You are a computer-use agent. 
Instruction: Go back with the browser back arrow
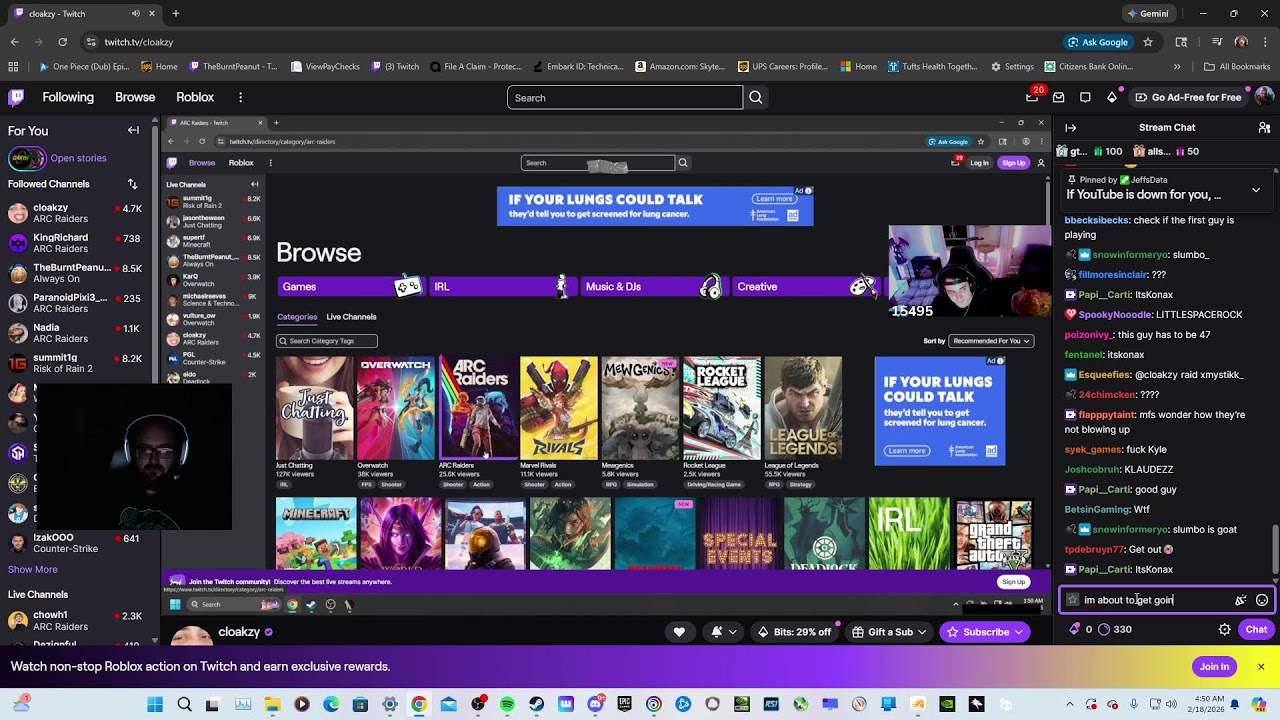14,42
